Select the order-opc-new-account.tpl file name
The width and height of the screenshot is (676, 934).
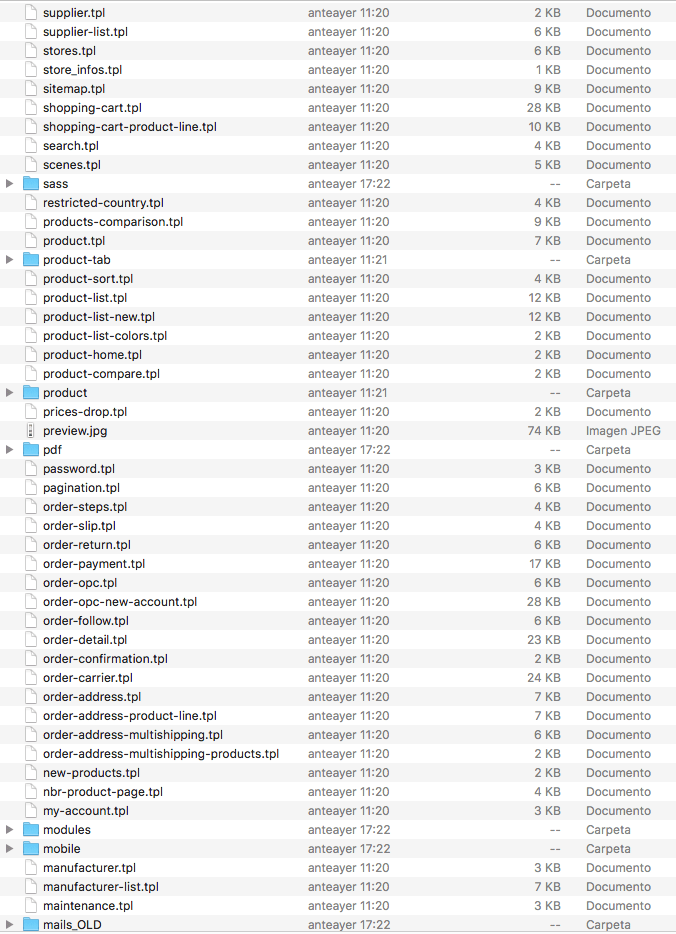(x=120, y=602)
